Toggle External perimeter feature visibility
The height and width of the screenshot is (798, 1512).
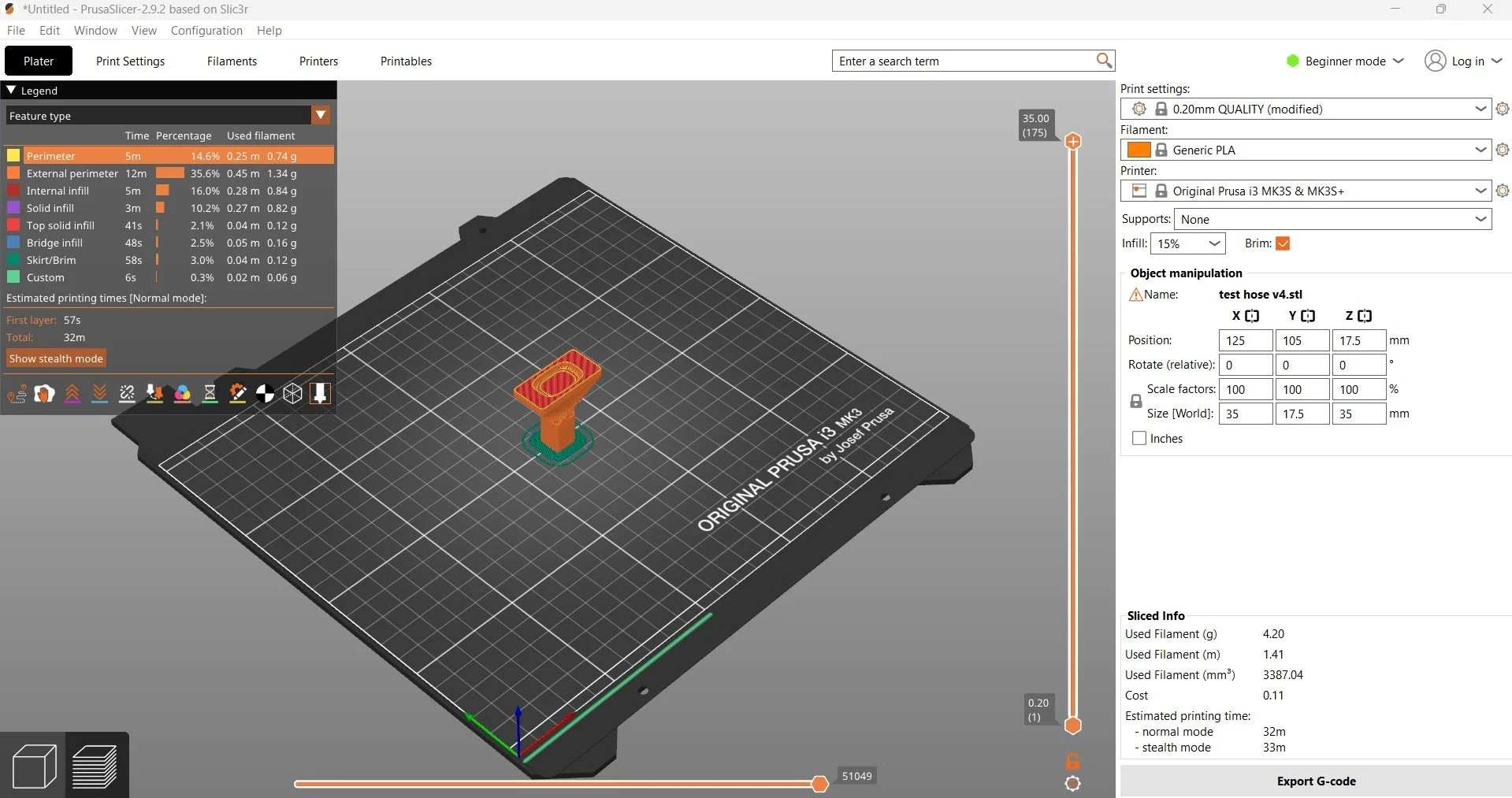click(13, 173)
